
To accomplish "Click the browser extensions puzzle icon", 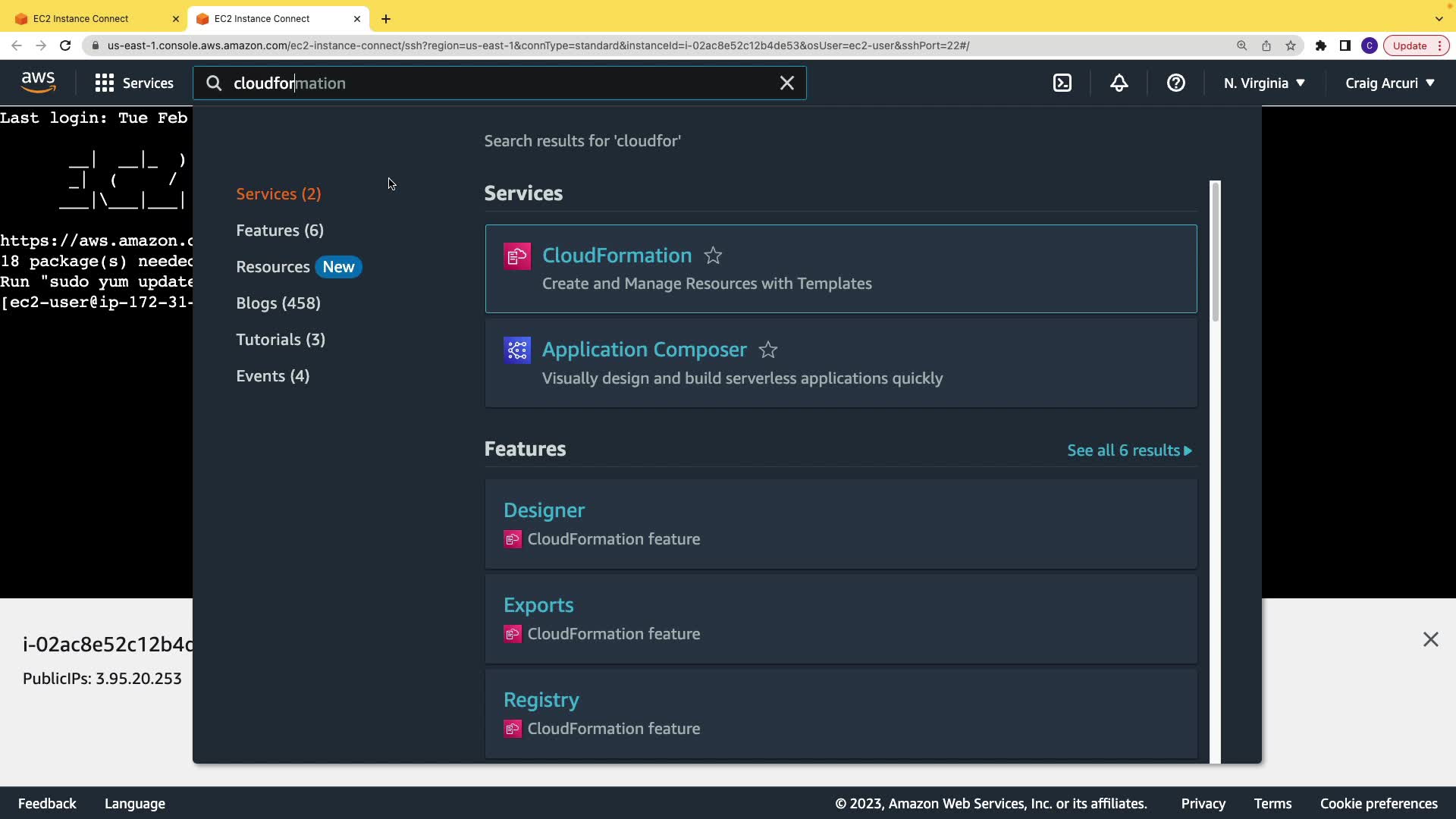I will tap(1321, 45).
